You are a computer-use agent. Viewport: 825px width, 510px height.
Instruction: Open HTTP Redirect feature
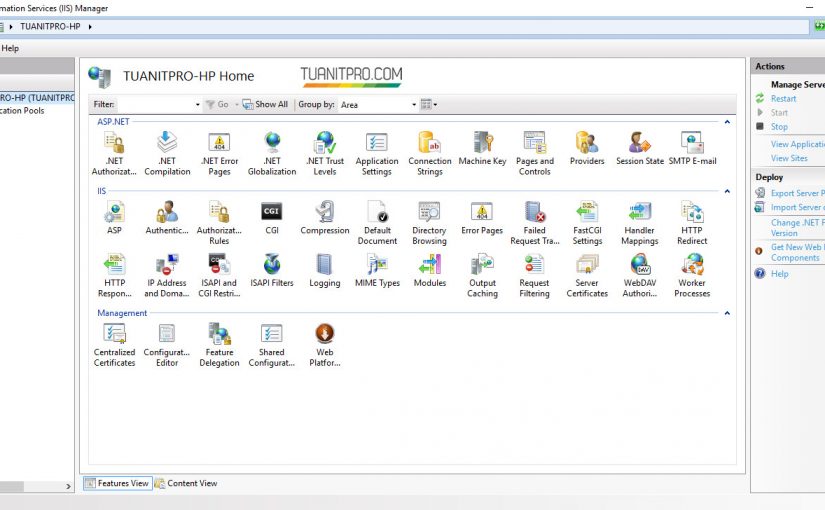[692, 223]
